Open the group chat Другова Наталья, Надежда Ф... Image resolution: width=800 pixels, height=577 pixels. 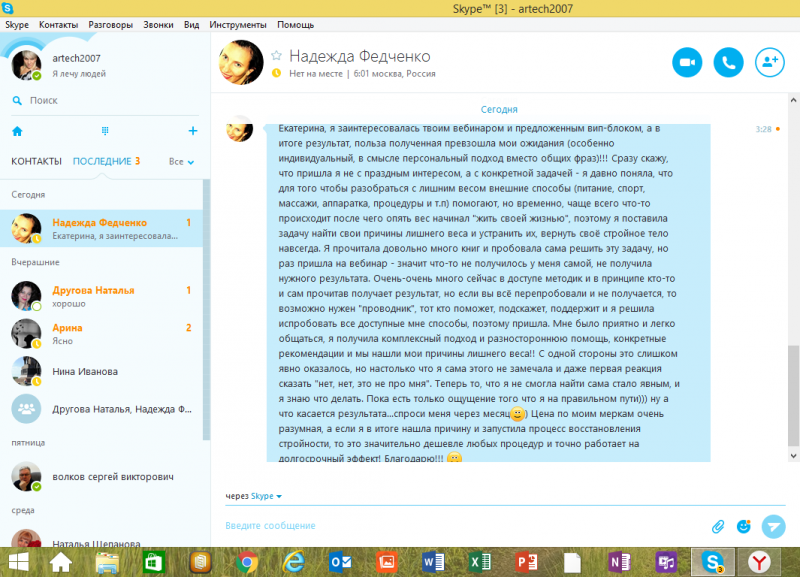tap(102, 409)
